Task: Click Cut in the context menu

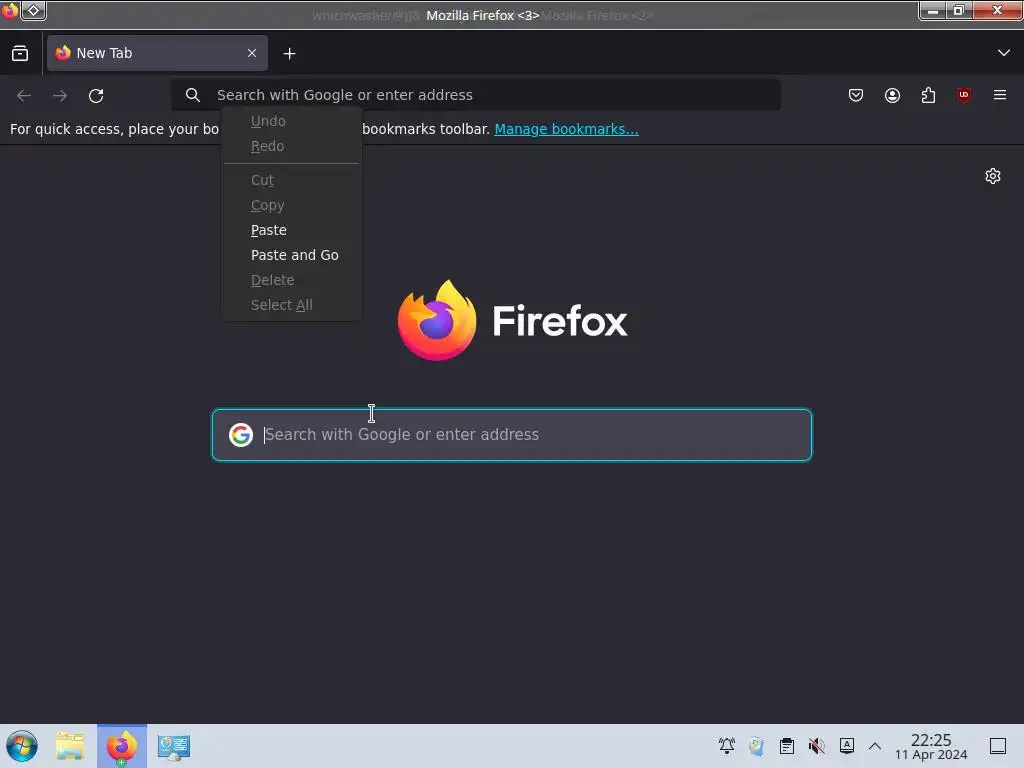Action: (x=292, y=180)
